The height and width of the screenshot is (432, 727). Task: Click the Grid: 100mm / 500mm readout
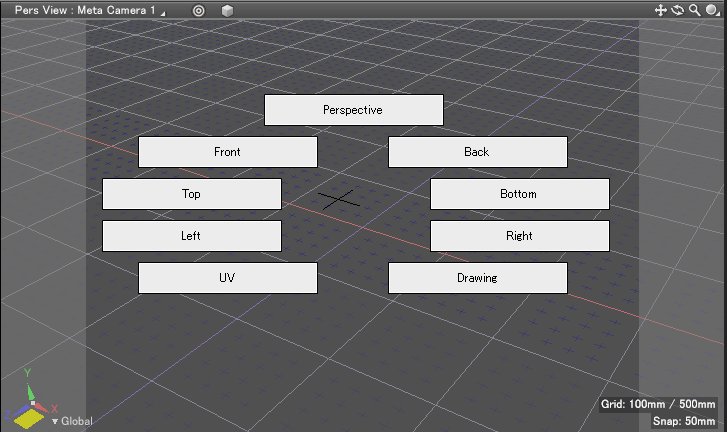tap(658, 404)
